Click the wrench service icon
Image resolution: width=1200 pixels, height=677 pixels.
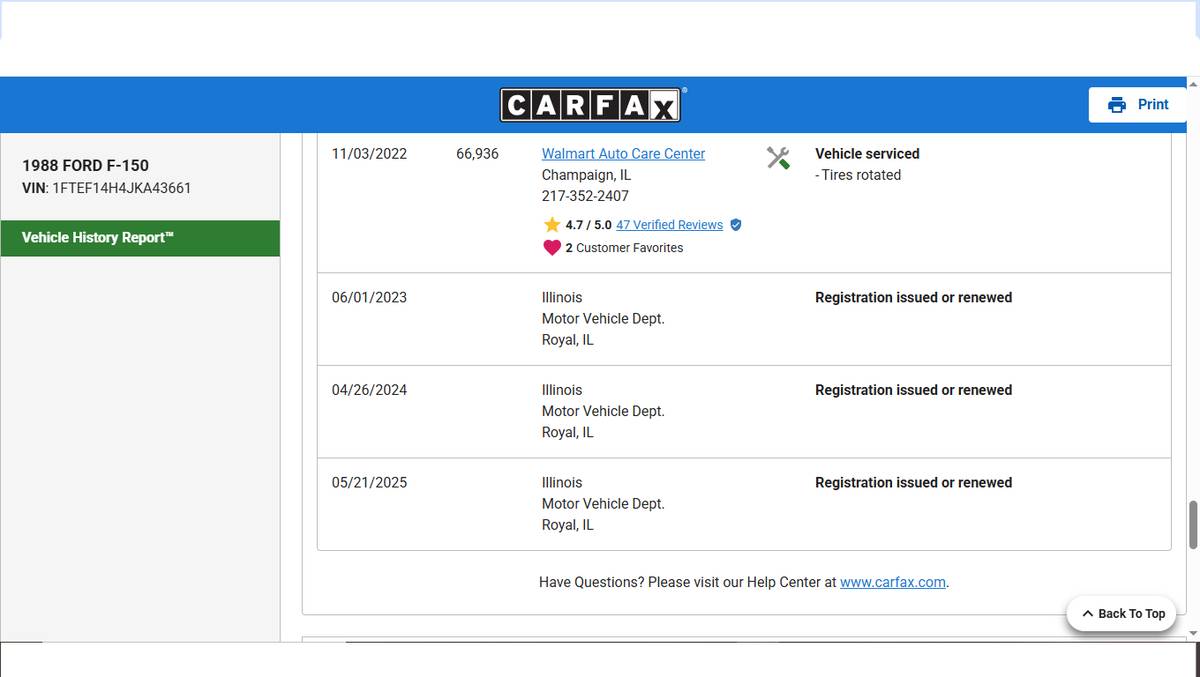(778, 158)
